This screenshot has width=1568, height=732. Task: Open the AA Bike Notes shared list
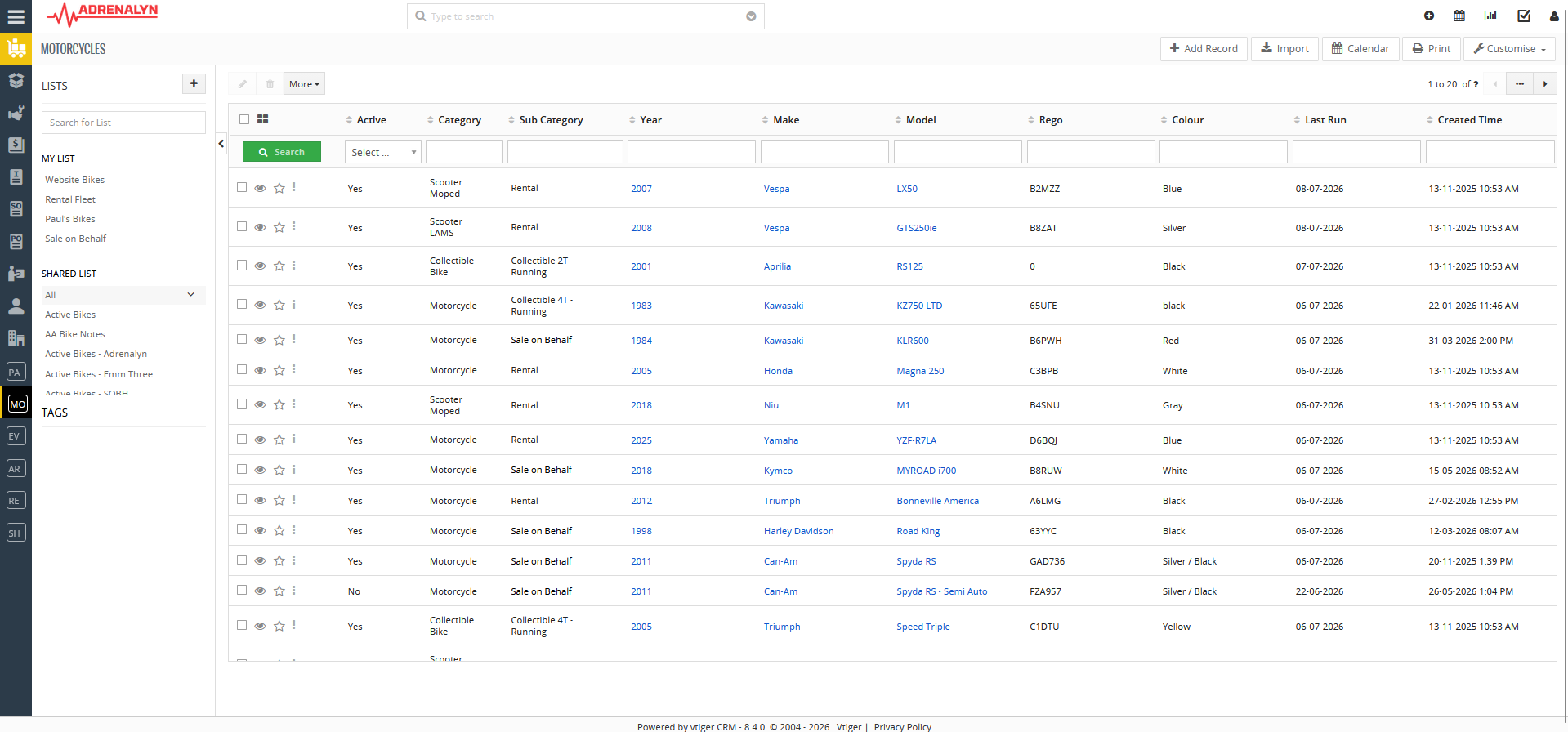(x=75, y=334)
